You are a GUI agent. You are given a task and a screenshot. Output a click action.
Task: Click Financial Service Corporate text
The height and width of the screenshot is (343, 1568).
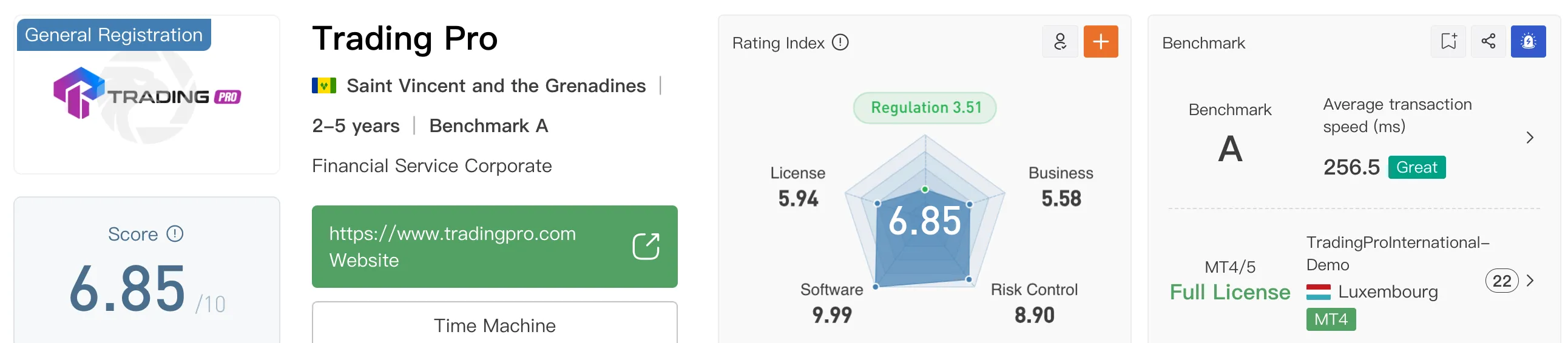coord(431,166)
